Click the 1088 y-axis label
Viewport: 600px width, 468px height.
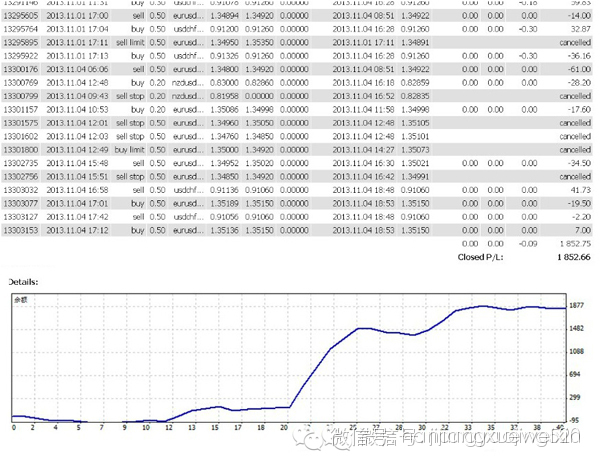[x=576, y=351]
